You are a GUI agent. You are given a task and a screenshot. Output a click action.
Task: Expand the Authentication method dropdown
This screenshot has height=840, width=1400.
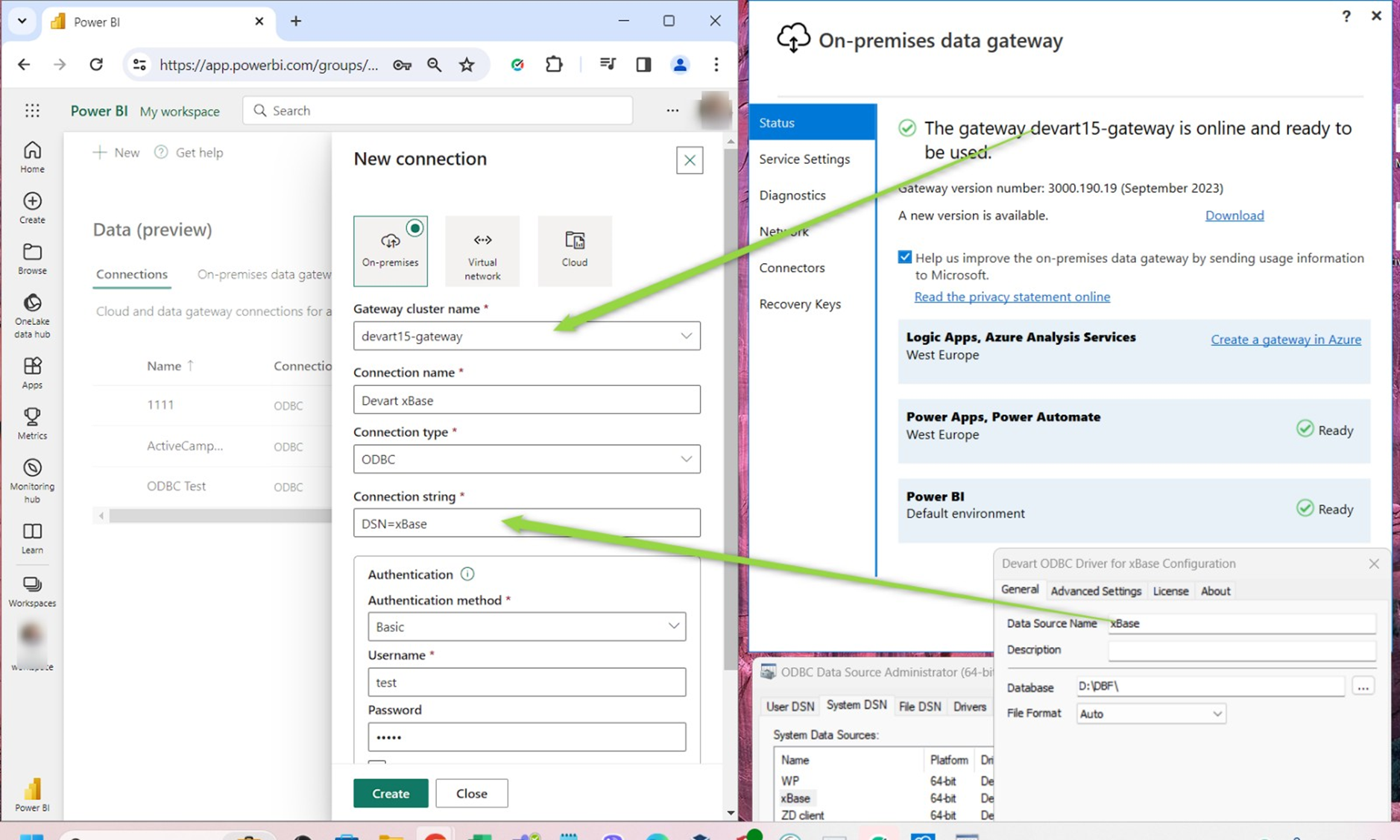(x=673, y=627)
